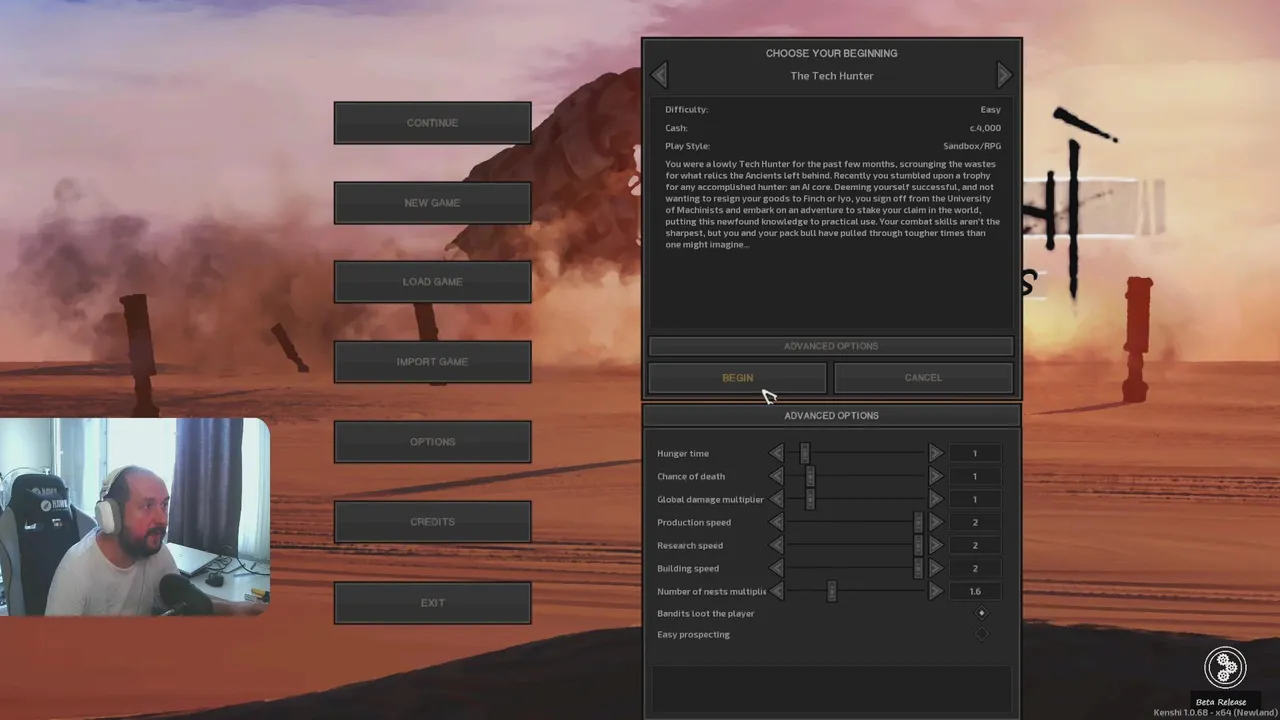Click the Difficulty Easy value
This screenshot has height=720, width=1280.
(990, 110)
